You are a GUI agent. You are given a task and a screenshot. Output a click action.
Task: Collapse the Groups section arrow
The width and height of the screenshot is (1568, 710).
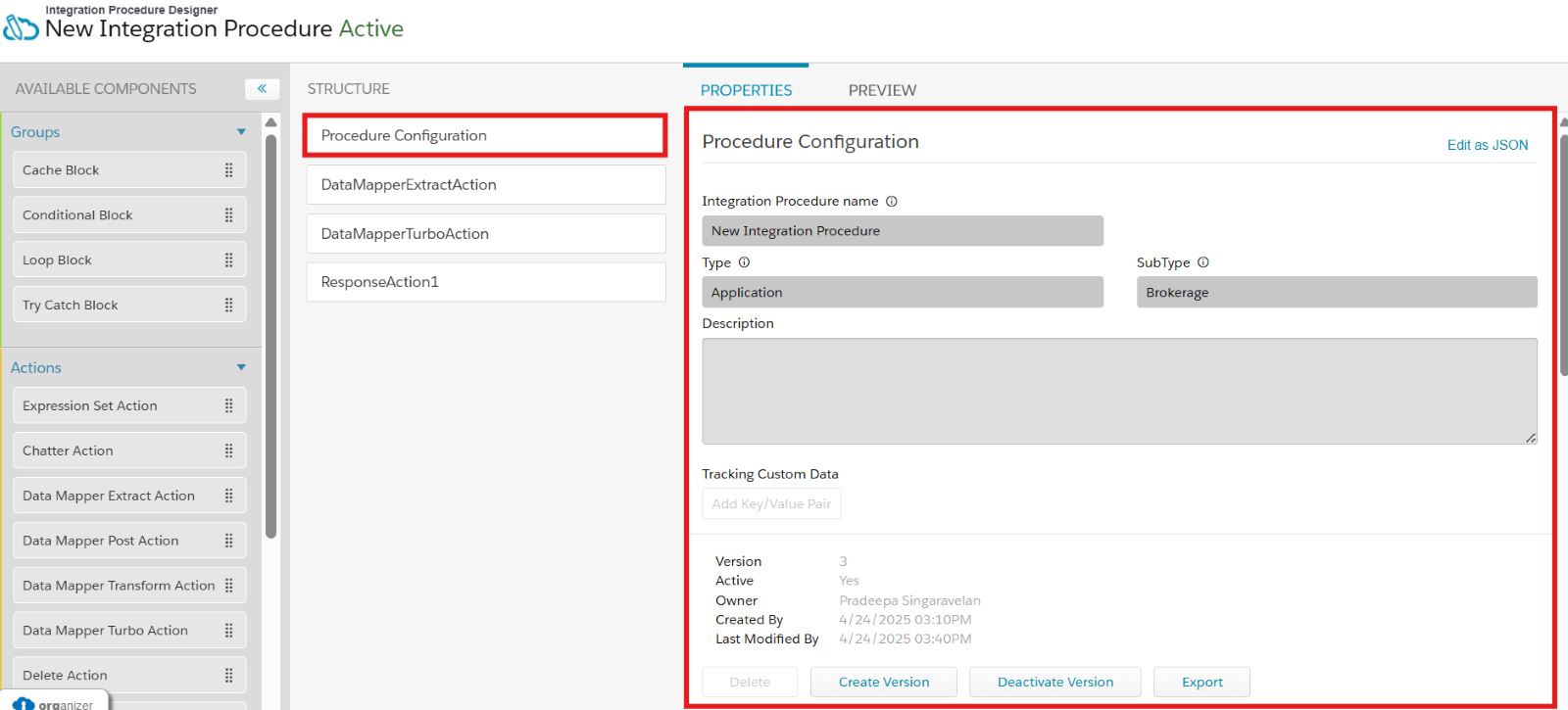tap(241, 132)
